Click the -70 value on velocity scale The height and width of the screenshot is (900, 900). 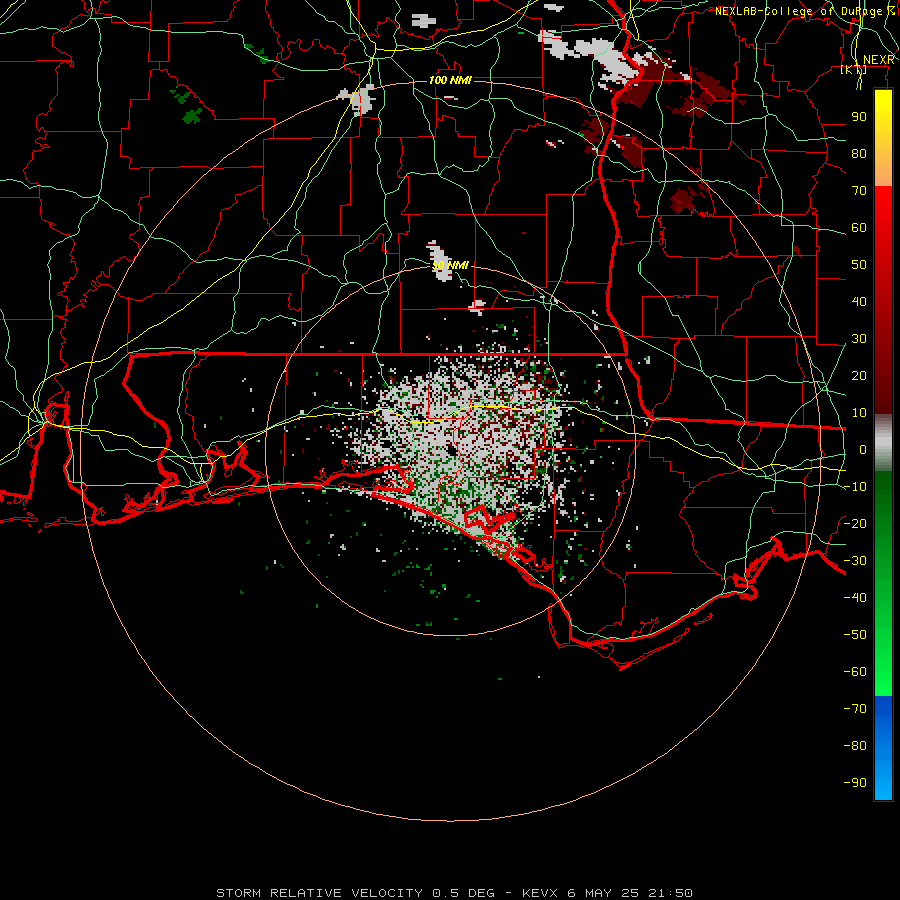tap(855, 709)
